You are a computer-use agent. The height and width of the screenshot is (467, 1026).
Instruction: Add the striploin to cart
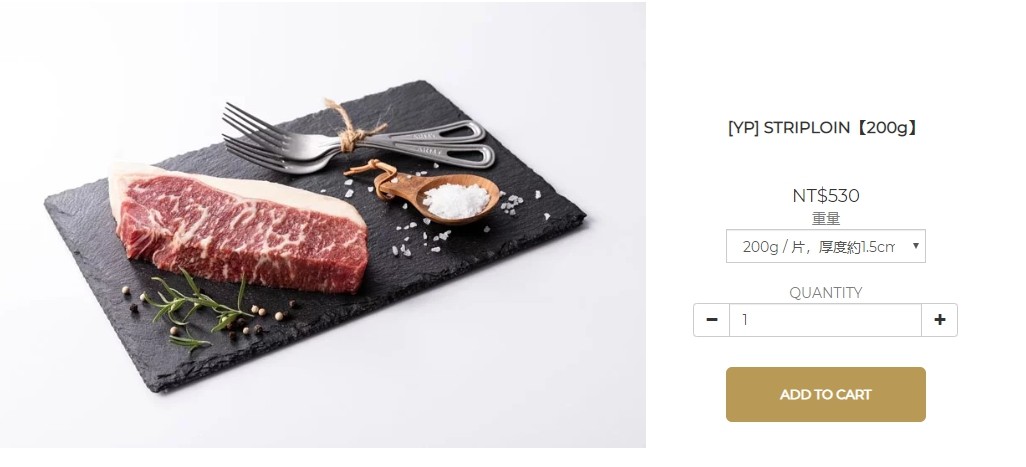[826, 394]
